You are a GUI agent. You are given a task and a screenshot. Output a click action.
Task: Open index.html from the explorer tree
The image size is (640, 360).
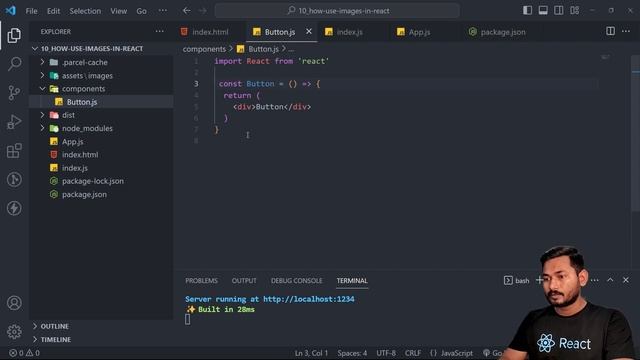tap(101, 155)
